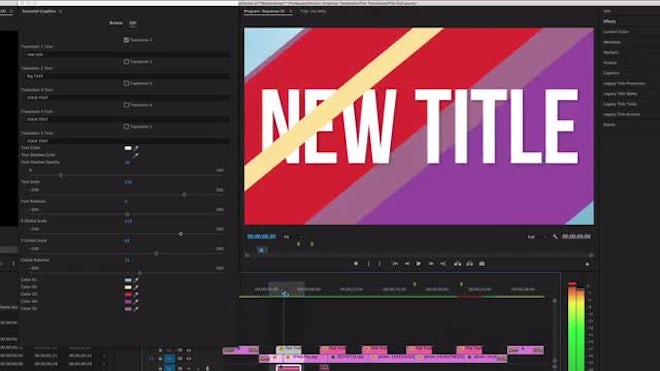The image size is (660, 371).
Task: Click the Export Frame camera icon
Action: pos(482,264)
